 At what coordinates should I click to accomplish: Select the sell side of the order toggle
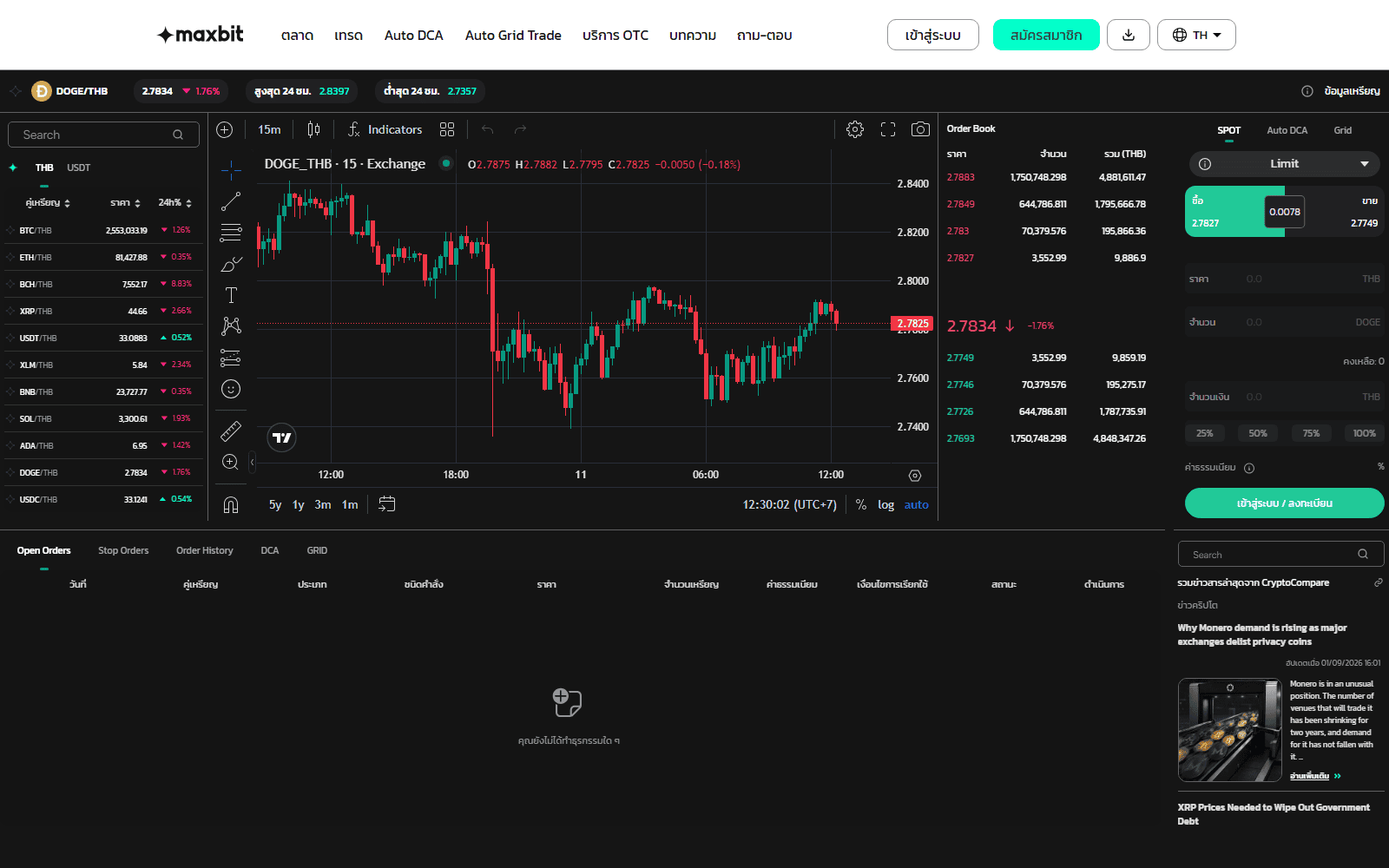click(x=1344, y=212)
